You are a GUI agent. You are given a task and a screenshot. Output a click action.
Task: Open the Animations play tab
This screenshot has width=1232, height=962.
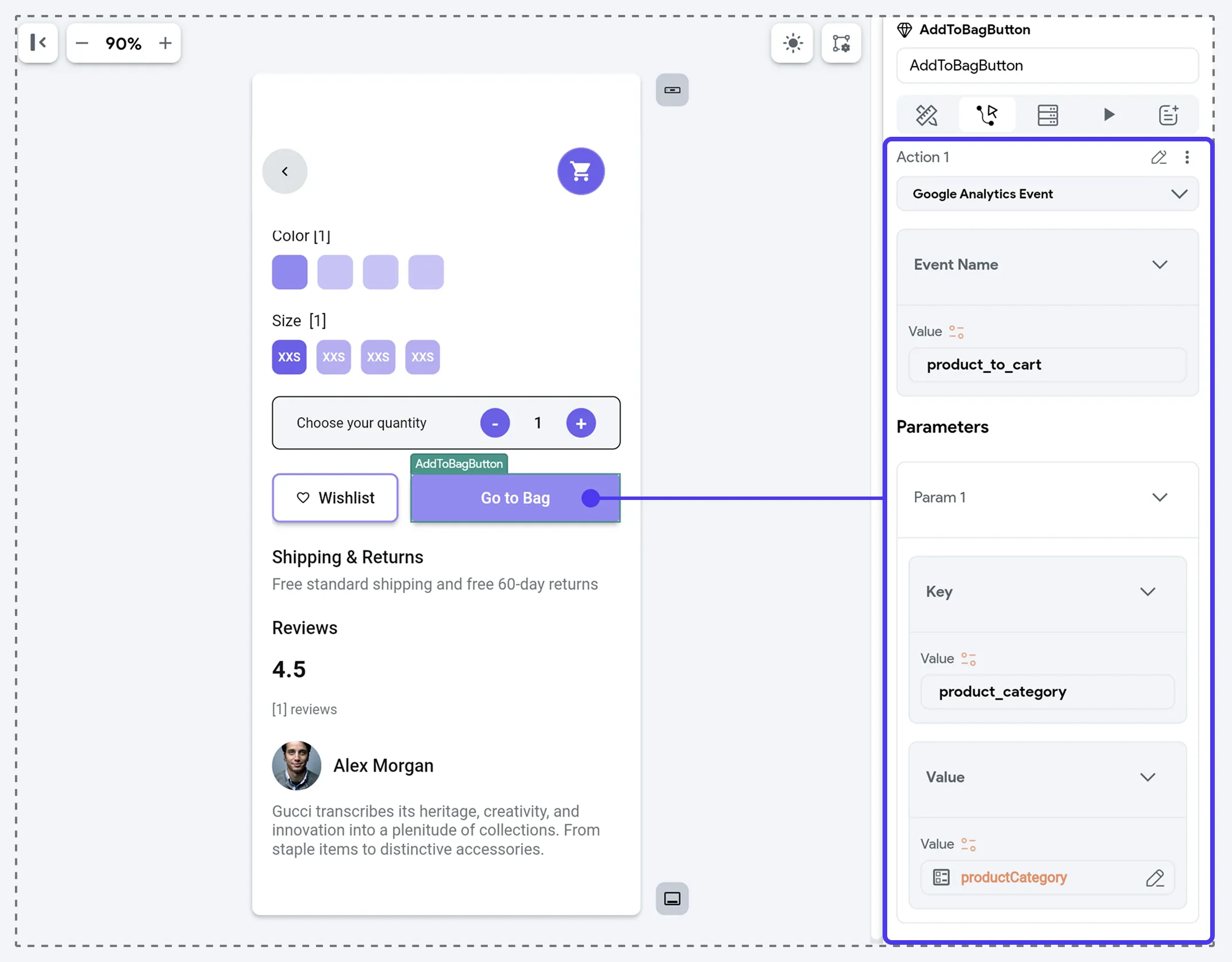(1108, 115)
